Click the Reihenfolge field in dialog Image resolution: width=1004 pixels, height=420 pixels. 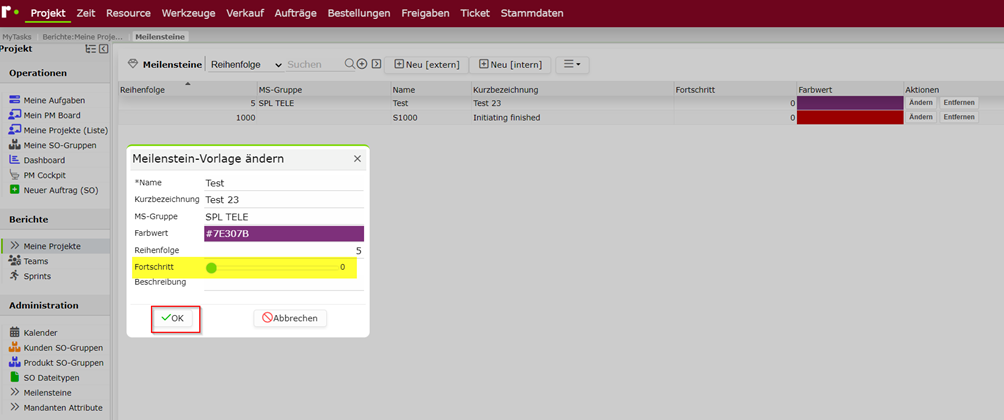click(284, 250)
